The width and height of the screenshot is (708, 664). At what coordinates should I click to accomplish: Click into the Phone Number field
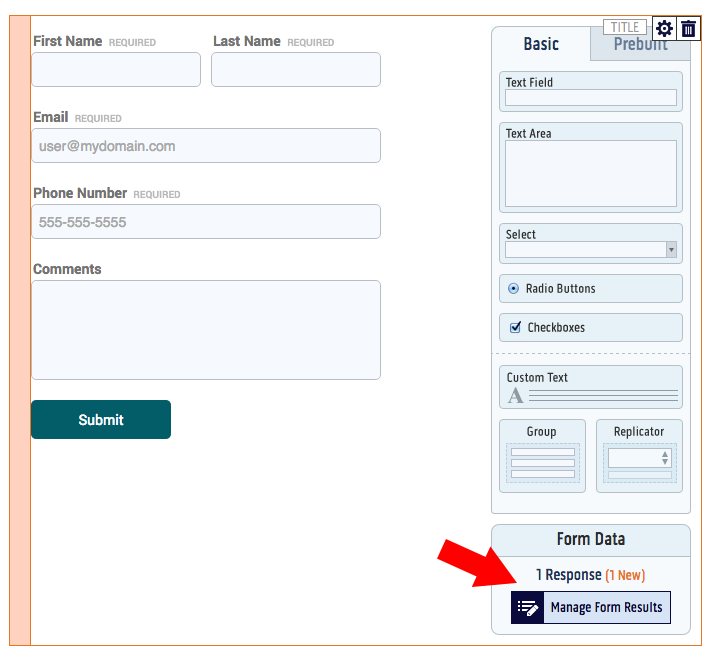click(206, 222)
